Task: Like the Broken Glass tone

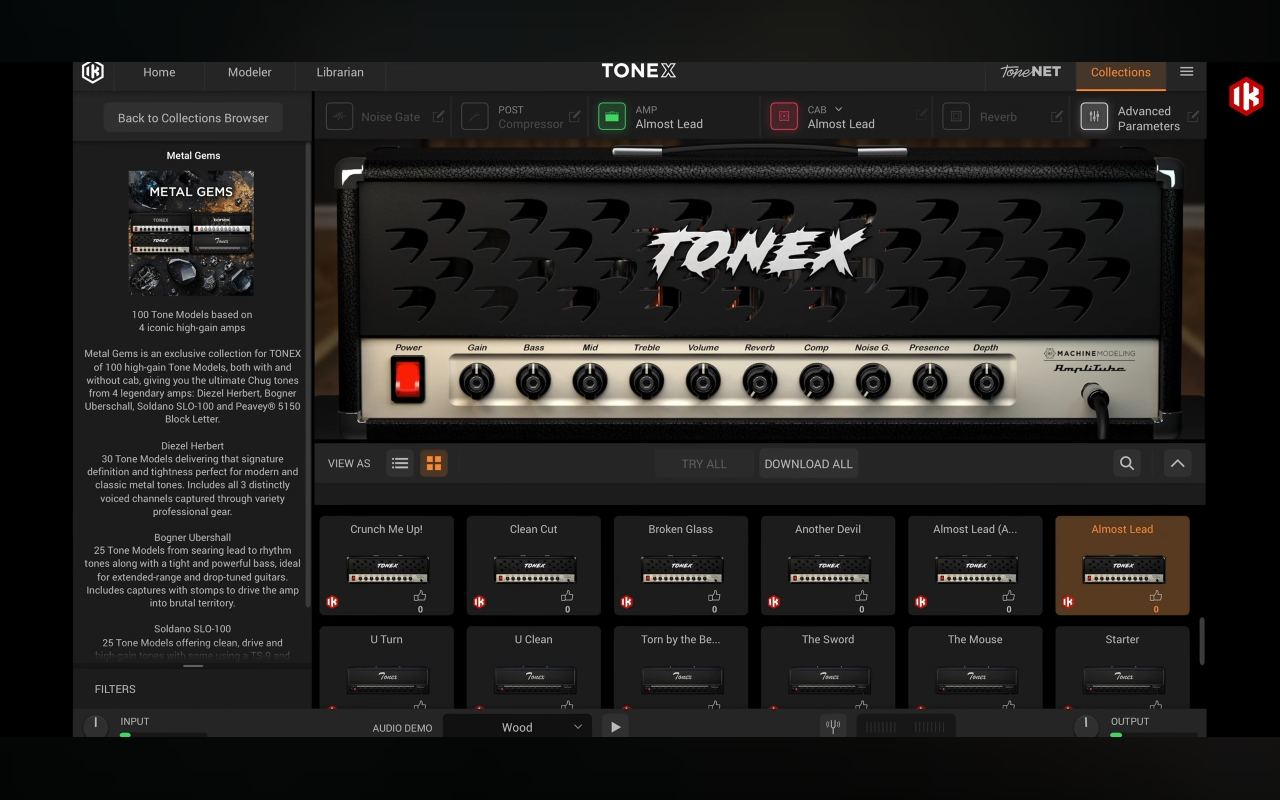Action: coord(714,596)
